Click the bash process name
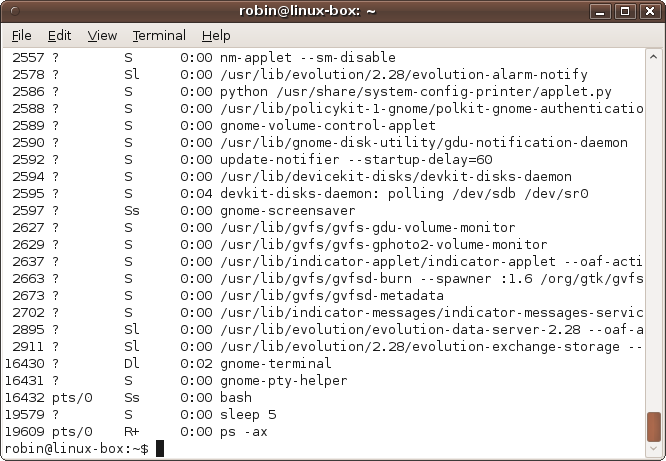Image resolution: width=666 pixels, height=461 pixels. tap(236, 397)
